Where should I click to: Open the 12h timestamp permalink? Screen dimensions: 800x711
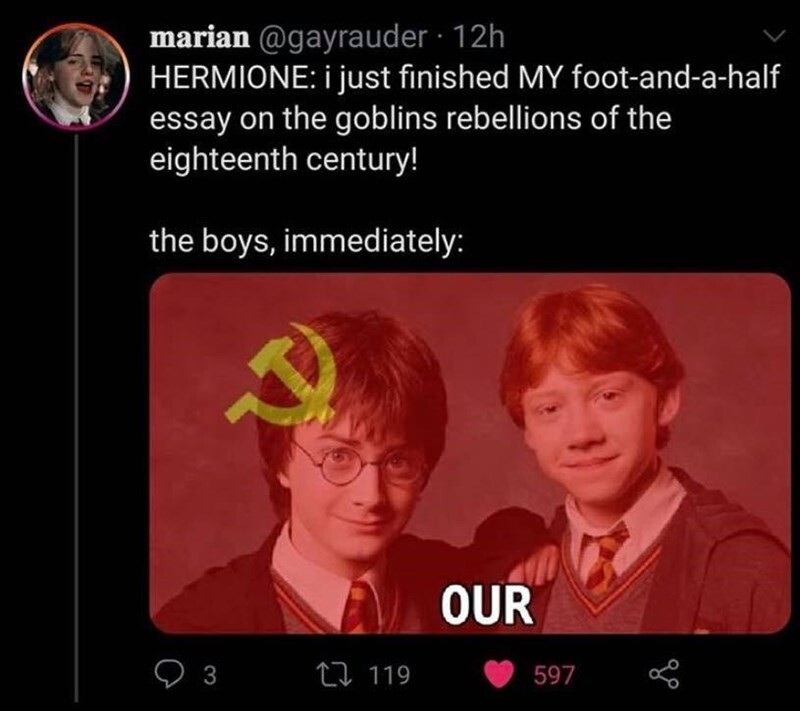[479, 37]
